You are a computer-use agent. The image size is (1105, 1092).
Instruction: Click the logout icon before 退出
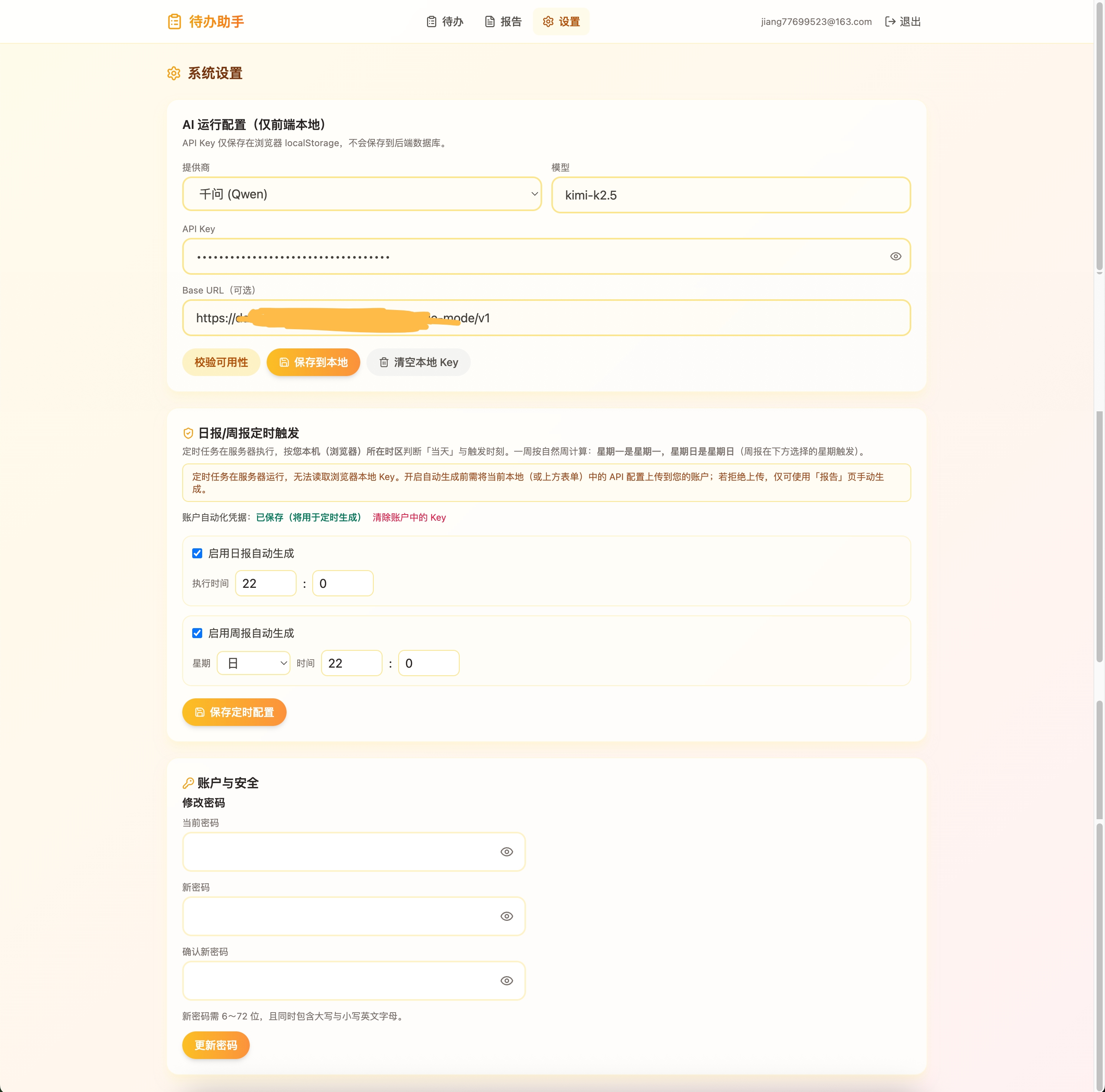[x=890, y=22]
